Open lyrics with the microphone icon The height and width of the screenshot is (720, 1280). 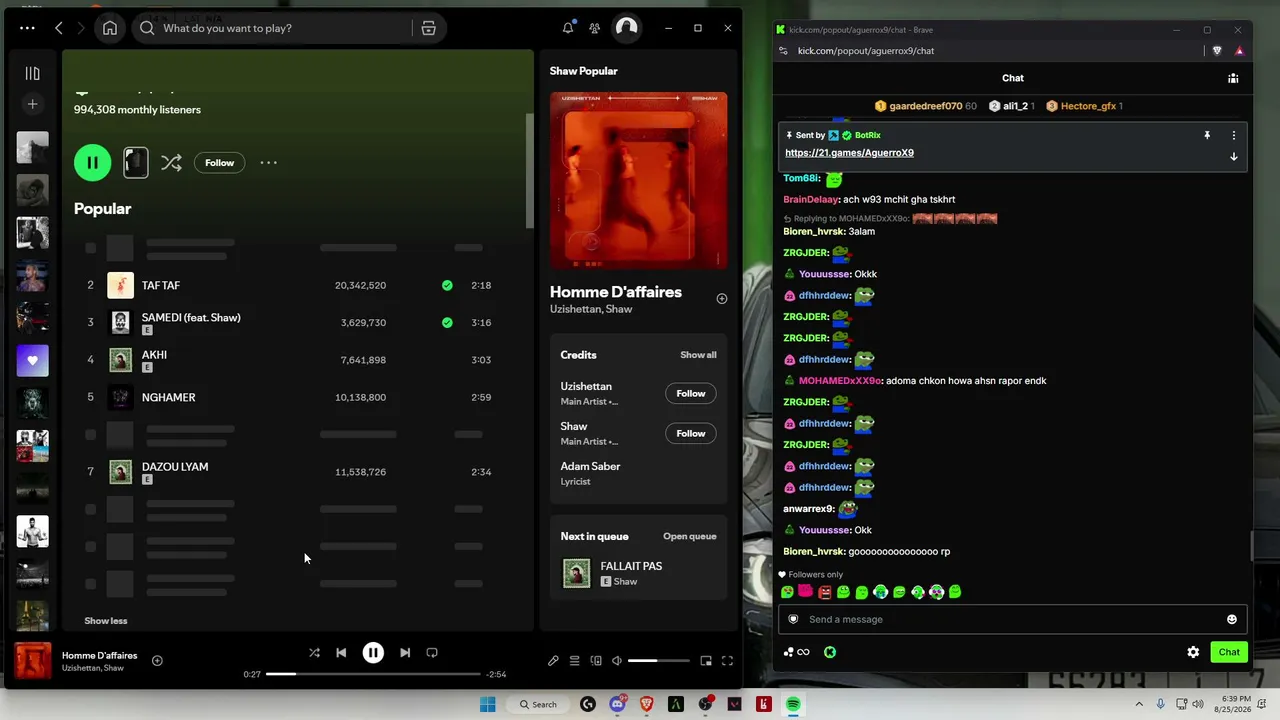[x=553, y=661]
